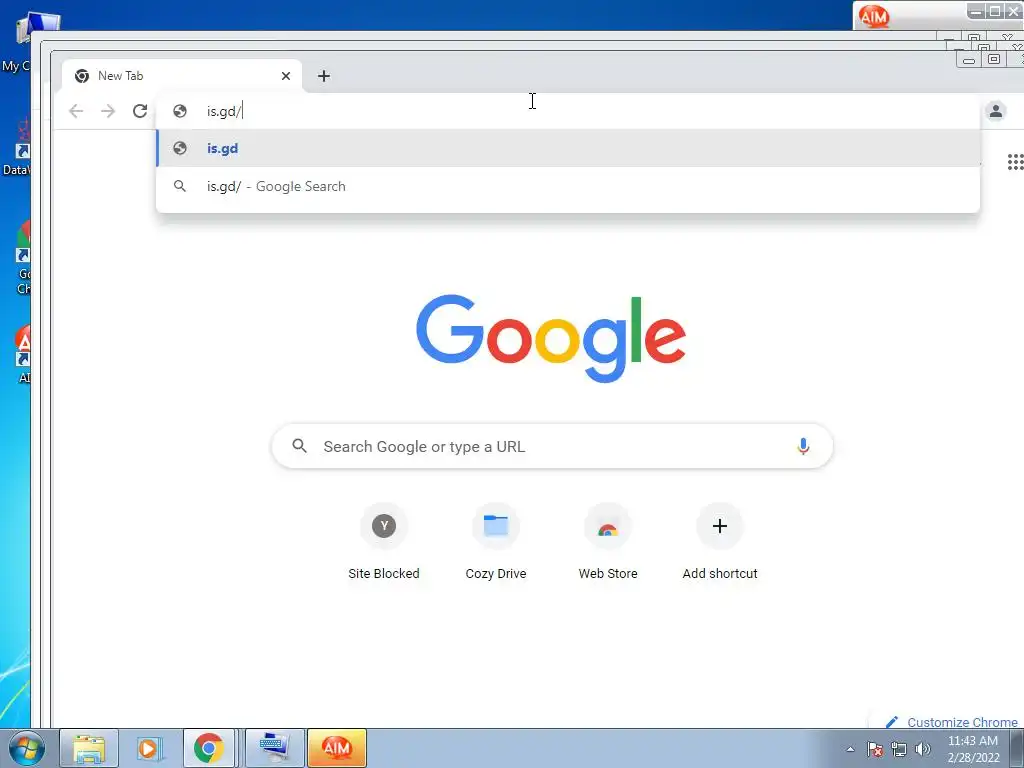Screen dimensions: 1024x768
Task: Open the Google apps grid icon
Action: tap(1015, 161)
